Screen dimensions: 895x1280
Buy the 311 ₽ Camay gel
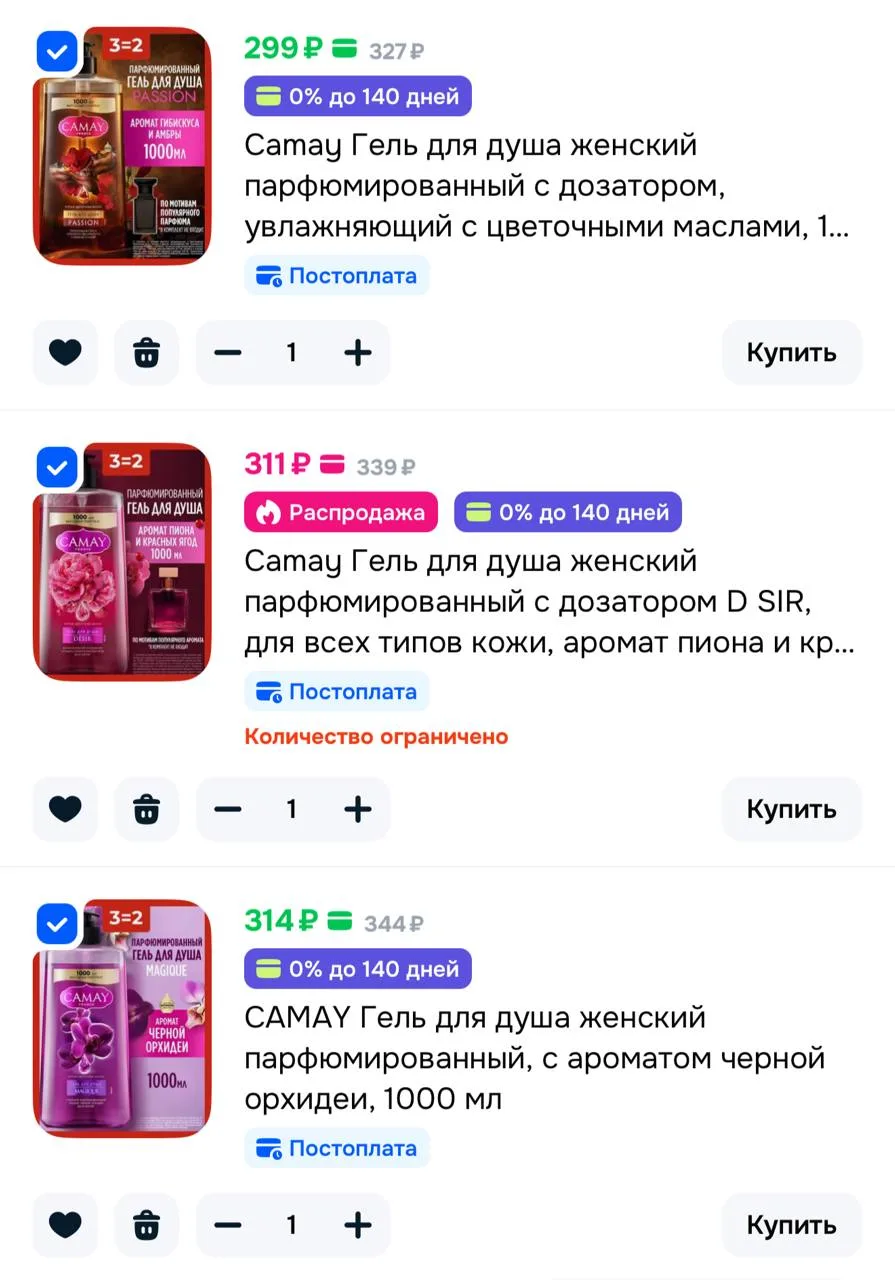791,808
